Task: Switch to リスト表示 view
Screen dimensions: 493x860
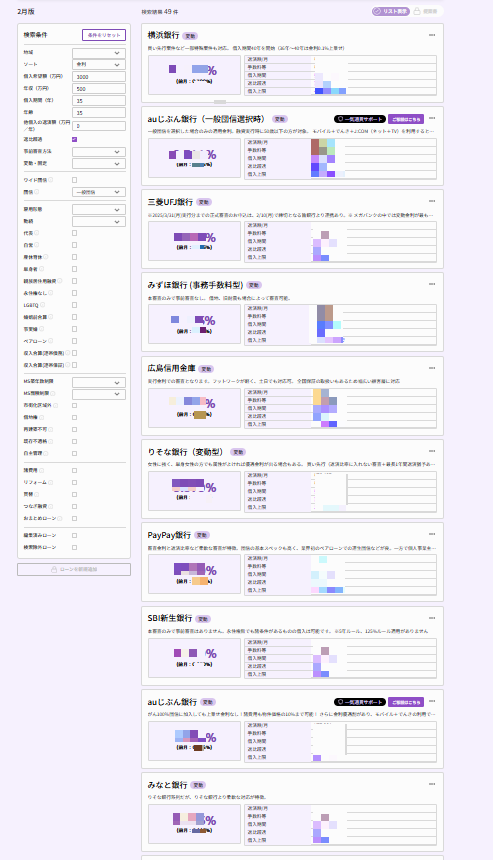Action: [390, 11]
